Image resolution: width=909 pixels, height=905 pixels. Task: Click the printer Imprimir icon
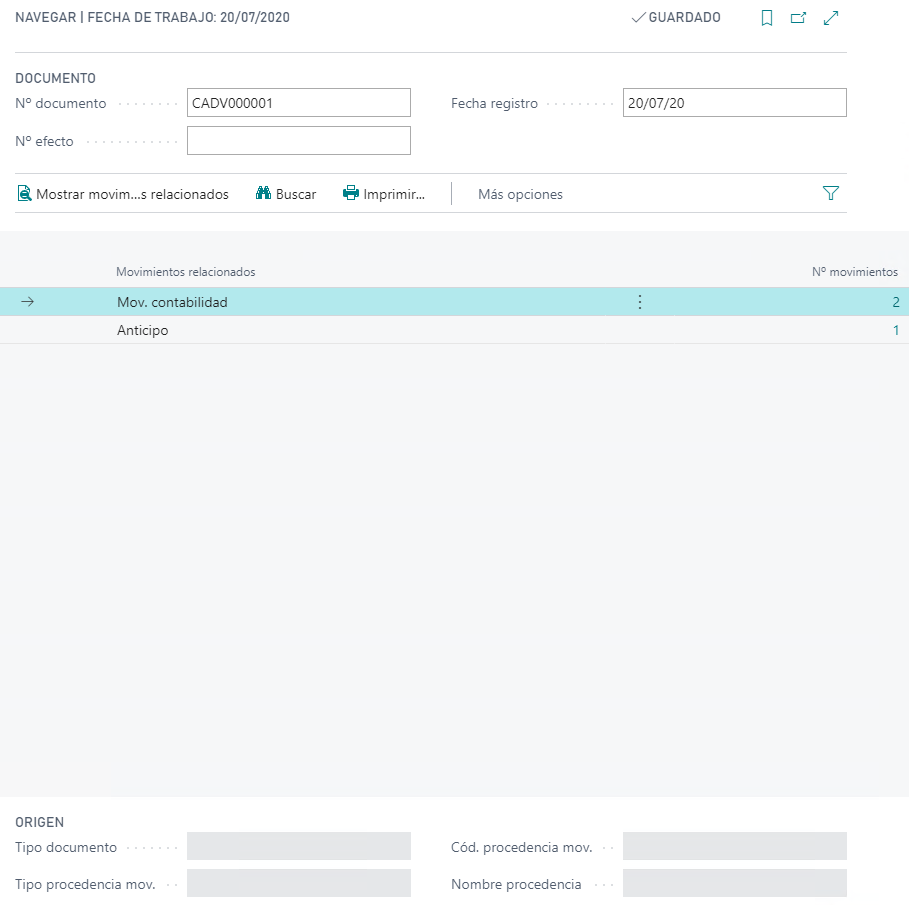(x=351, y=194)
